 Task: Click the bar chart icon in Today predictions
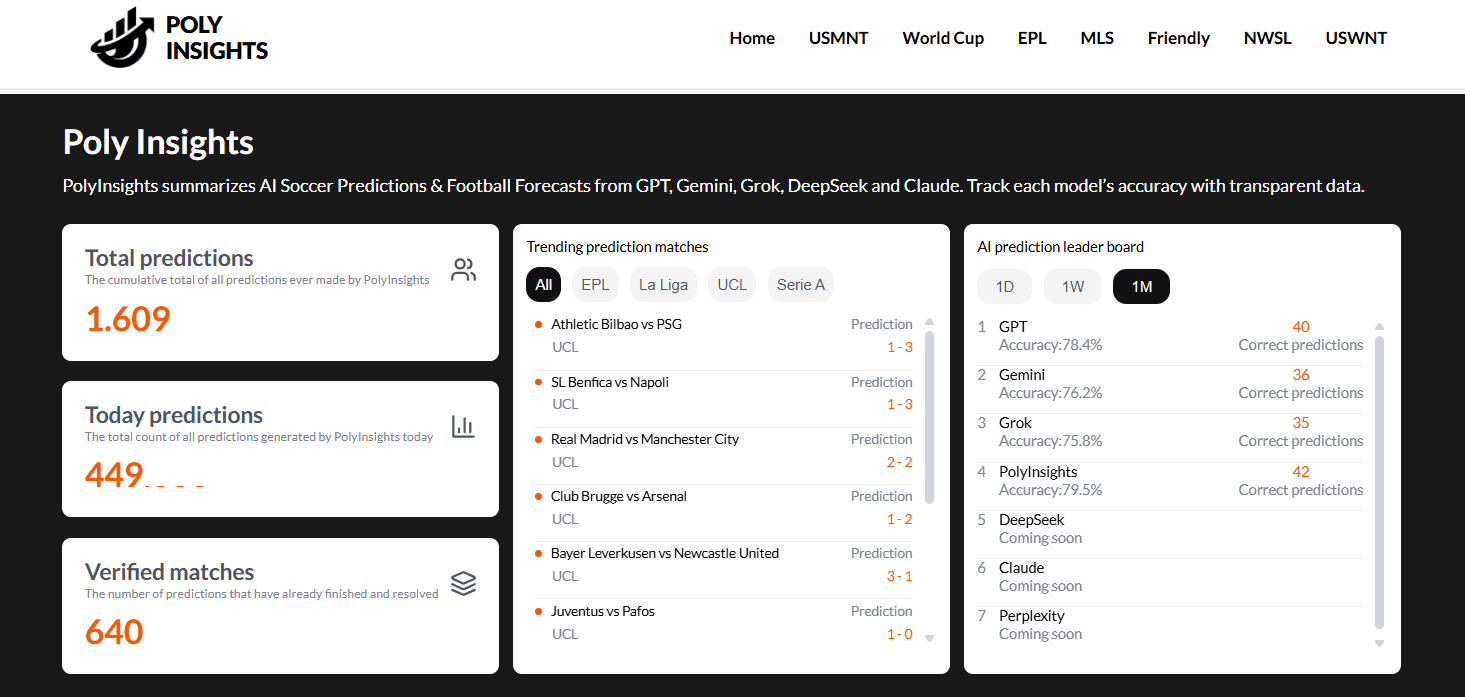(463, 427)
